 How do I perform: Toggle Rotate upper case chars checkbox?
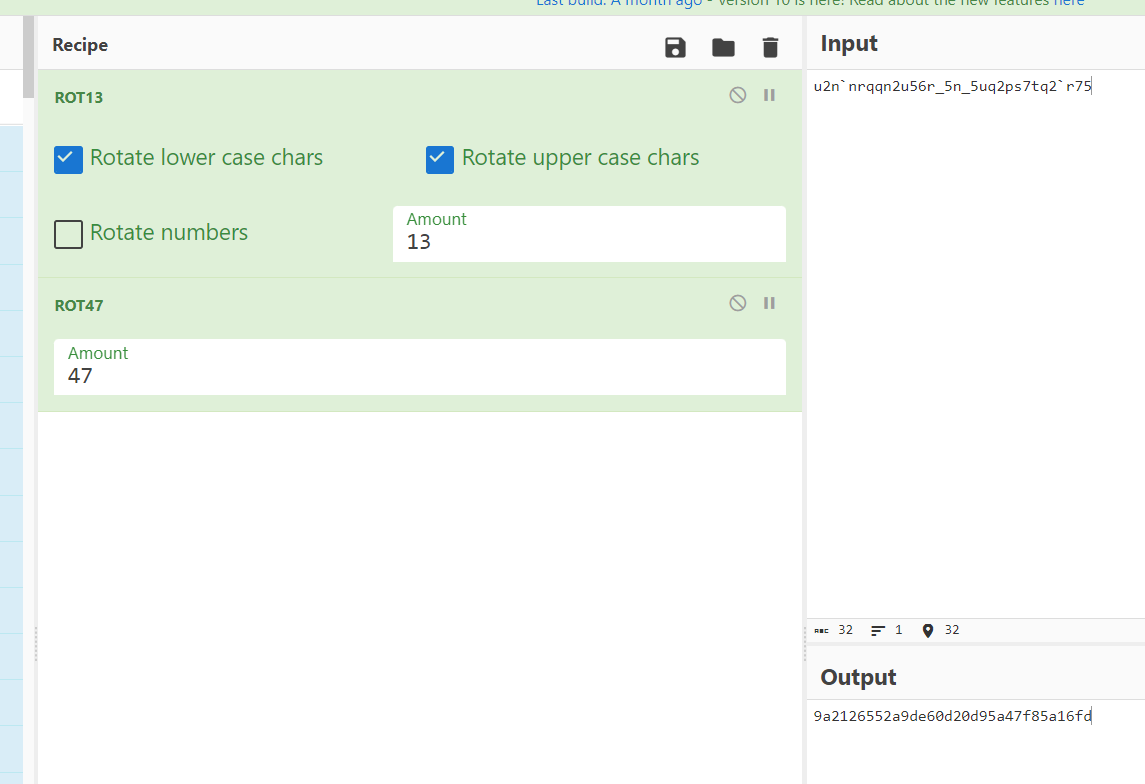click(440, 159)
